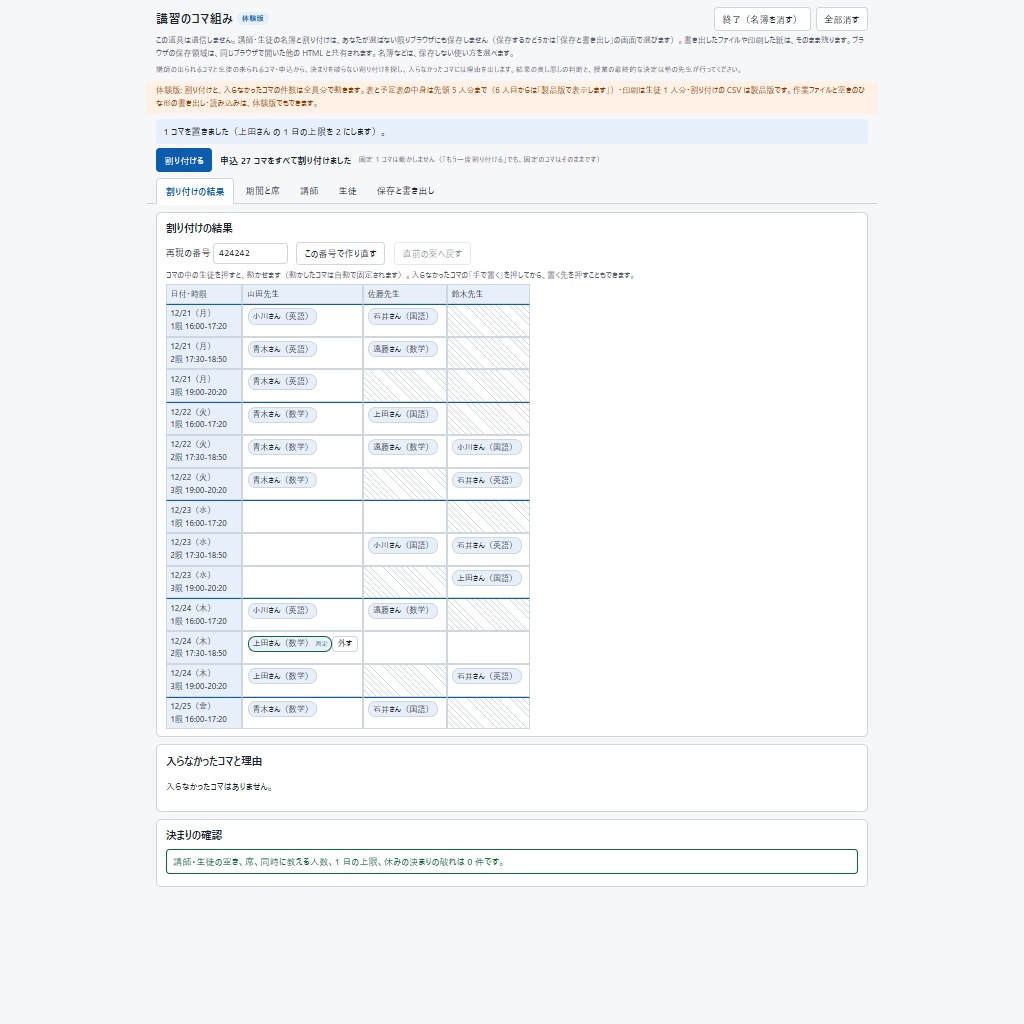Pick 小川さん（国語） in 12/22 2限 row
This screenshot has width=1024, height=1024.
click(487, 447)
